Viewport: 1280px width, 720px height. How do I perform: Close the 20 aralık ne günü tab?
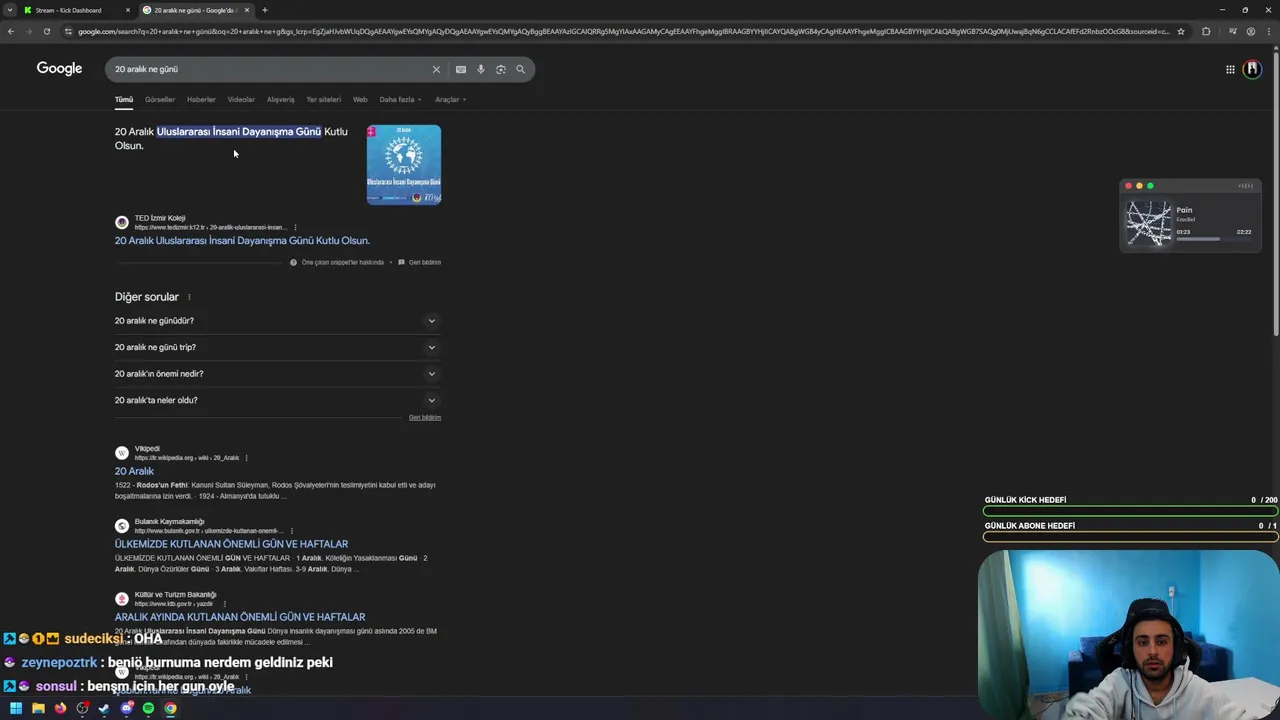coord(247,10)
